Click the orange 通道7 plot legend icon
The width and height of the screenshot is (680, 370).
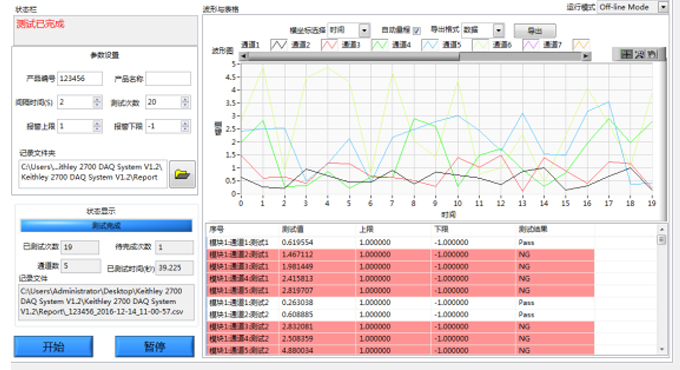[581, 45]
